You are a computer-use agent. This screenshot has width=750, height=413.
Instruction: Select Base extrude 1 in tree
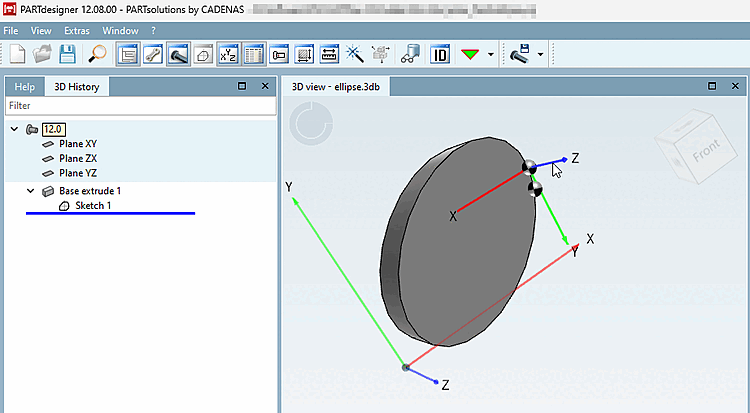(90, 191)
